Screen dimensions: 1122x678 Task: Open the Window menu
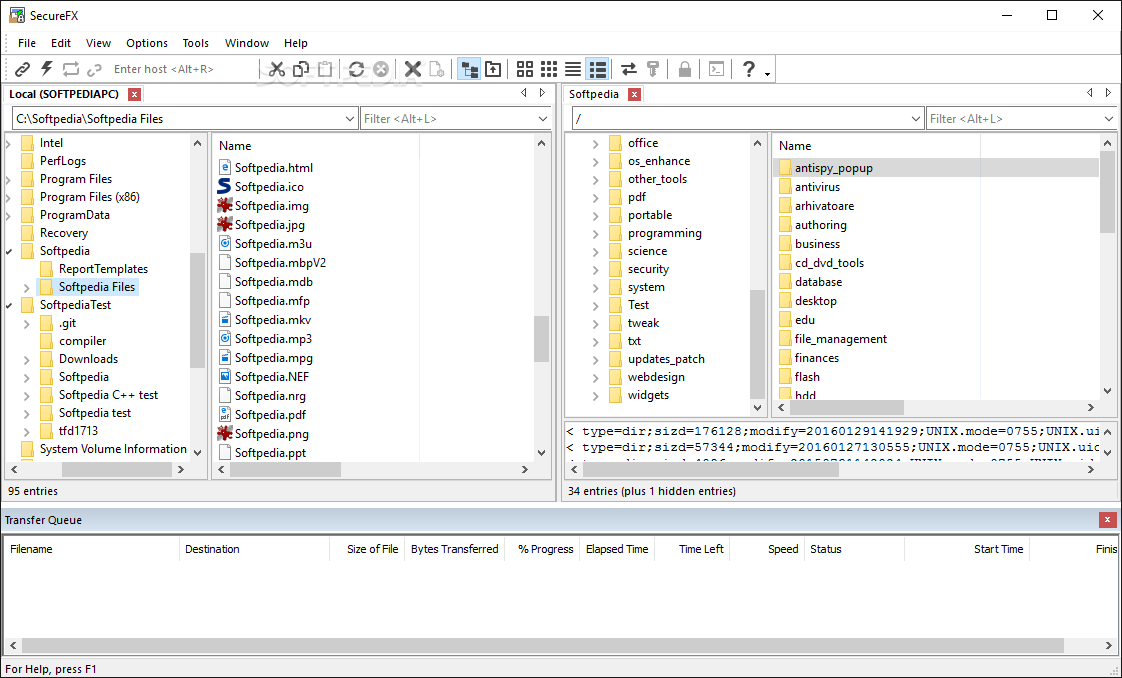247,43
